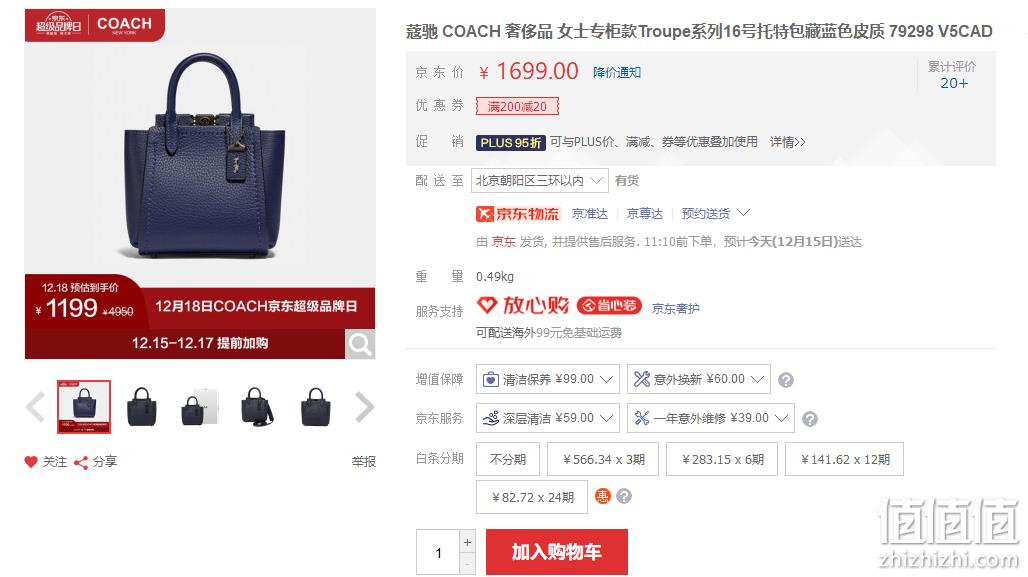The image size is (1028, 577).
Task: Click 降价通知 price alert link
Action: pos(616,72)
